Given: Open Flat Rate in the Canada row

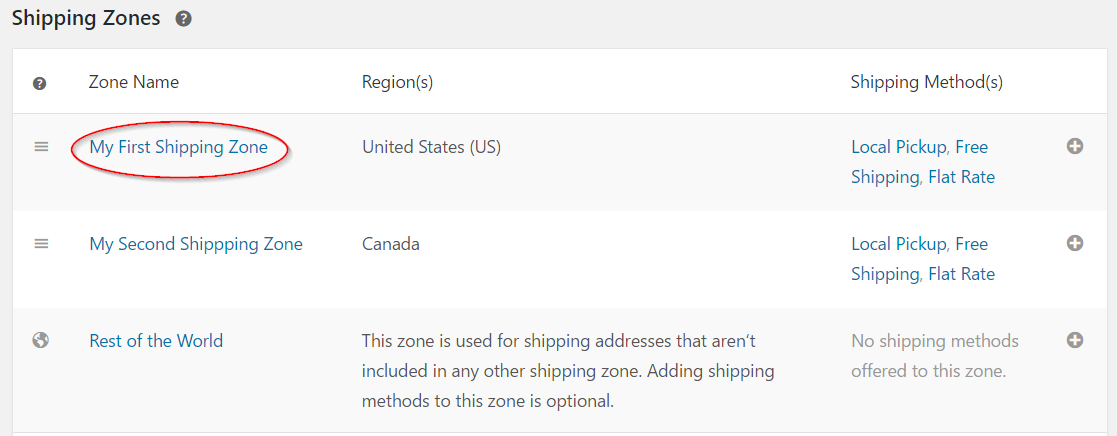Looking at the screenshot, I should (x=962, y=274).
